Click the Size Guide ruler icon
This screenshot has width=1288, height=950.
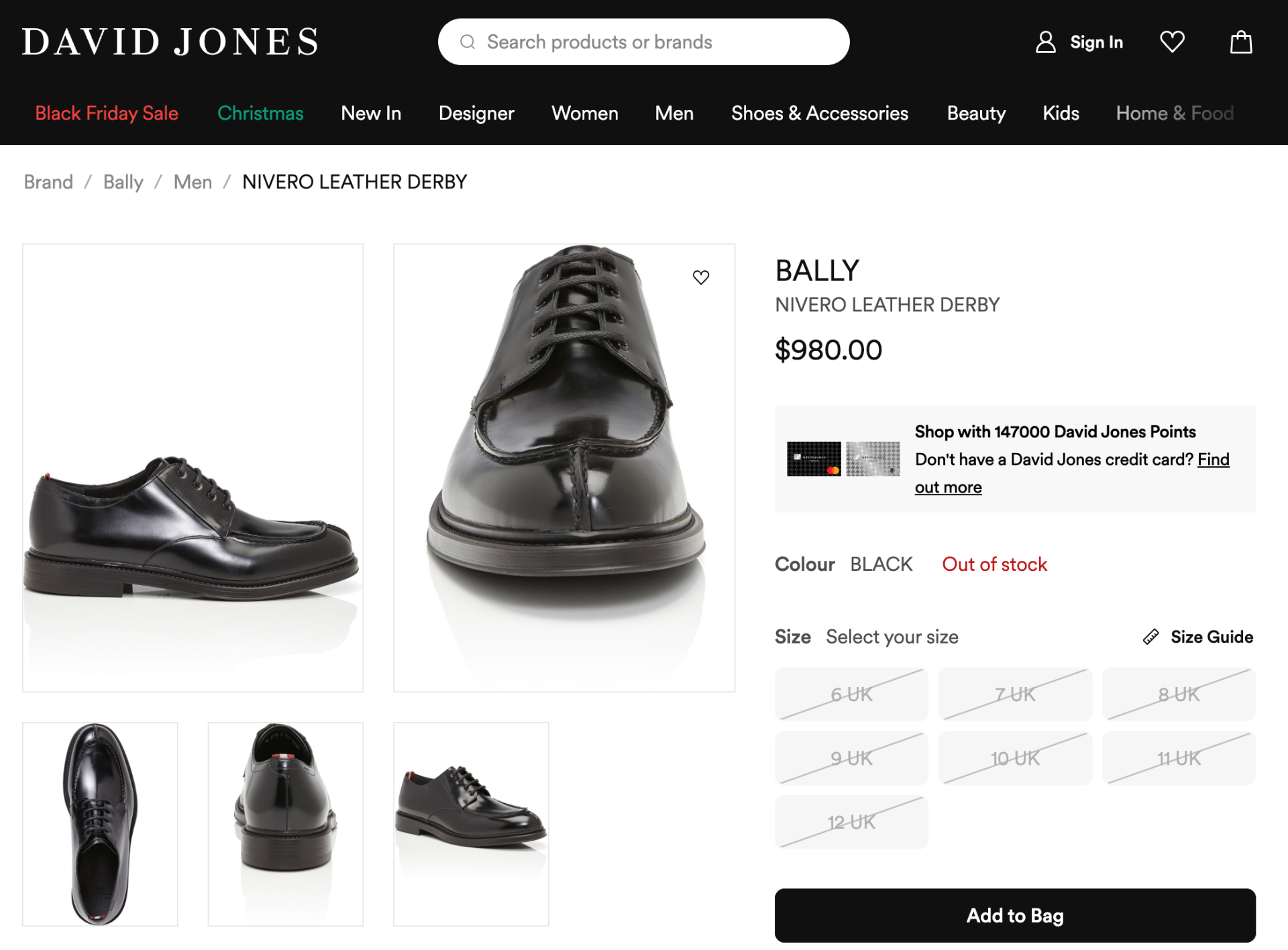tap(1150, 637)
